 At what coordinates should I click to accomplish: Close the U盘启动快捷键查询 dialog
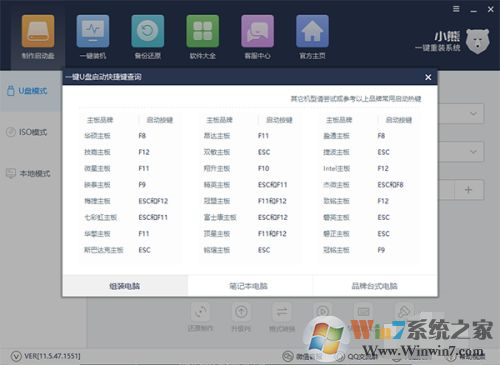428,77
